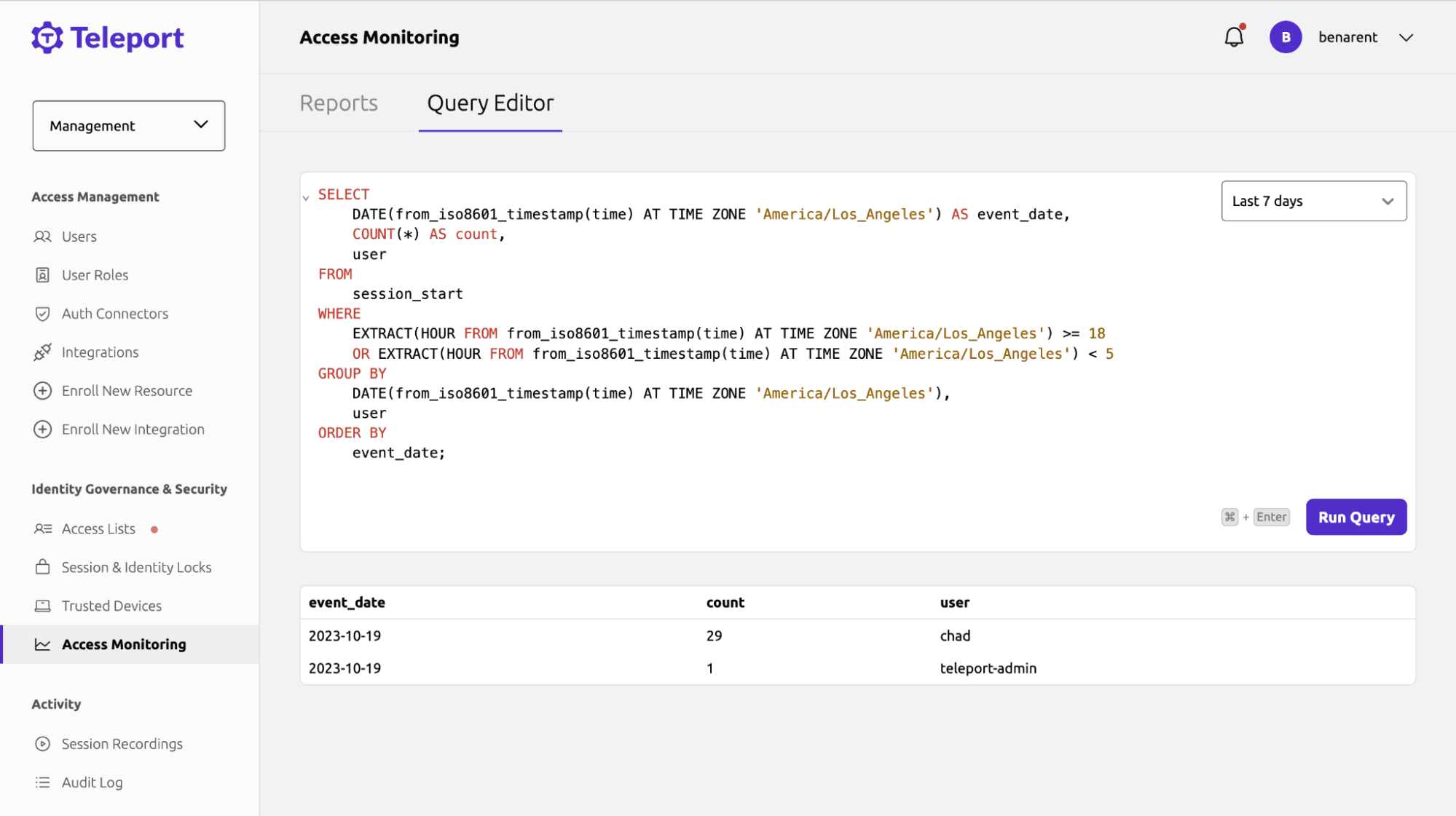Select the User Roles shield icon

pos(43,274)
